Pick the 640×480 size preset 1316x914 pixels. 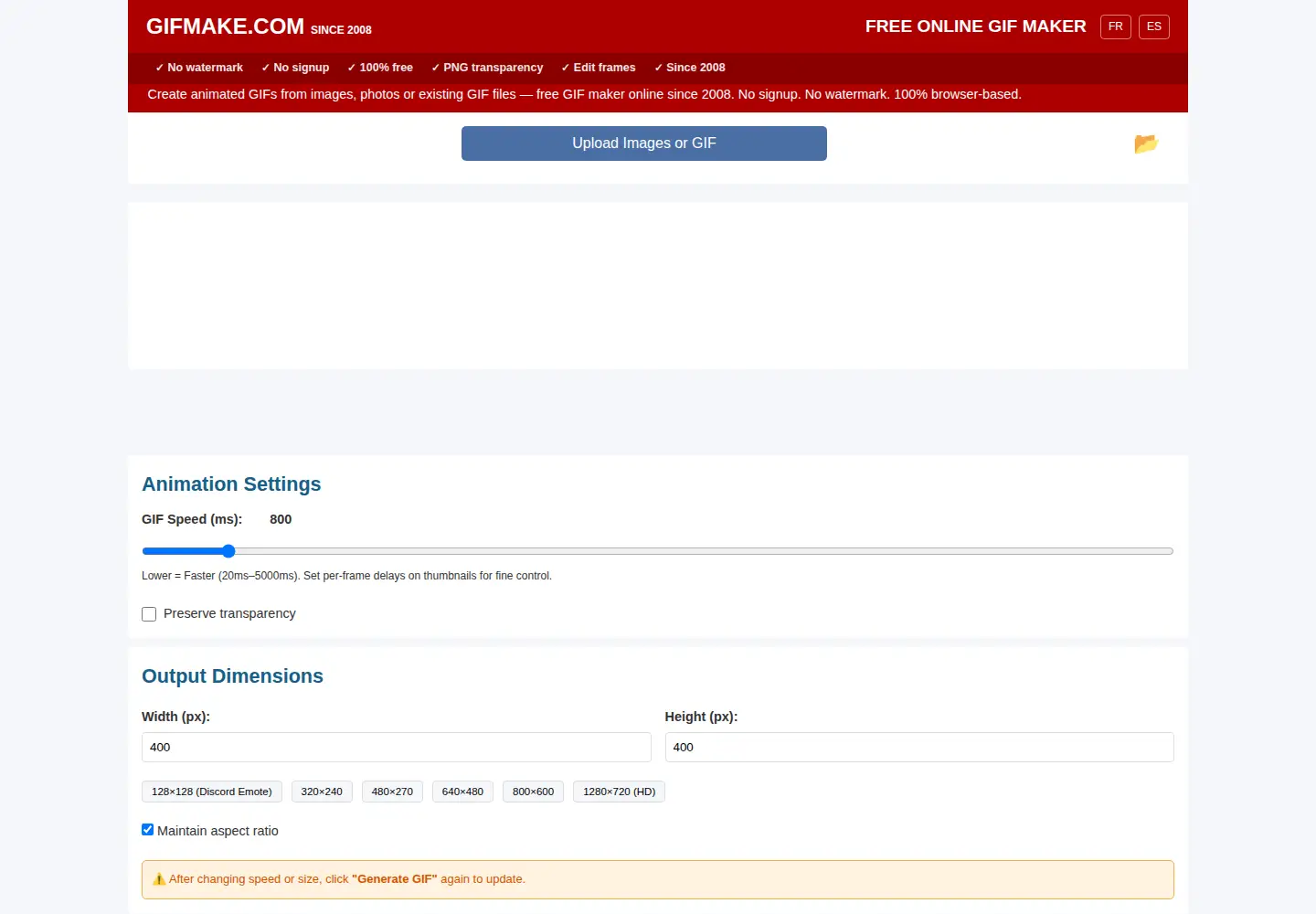pos(462,792)
